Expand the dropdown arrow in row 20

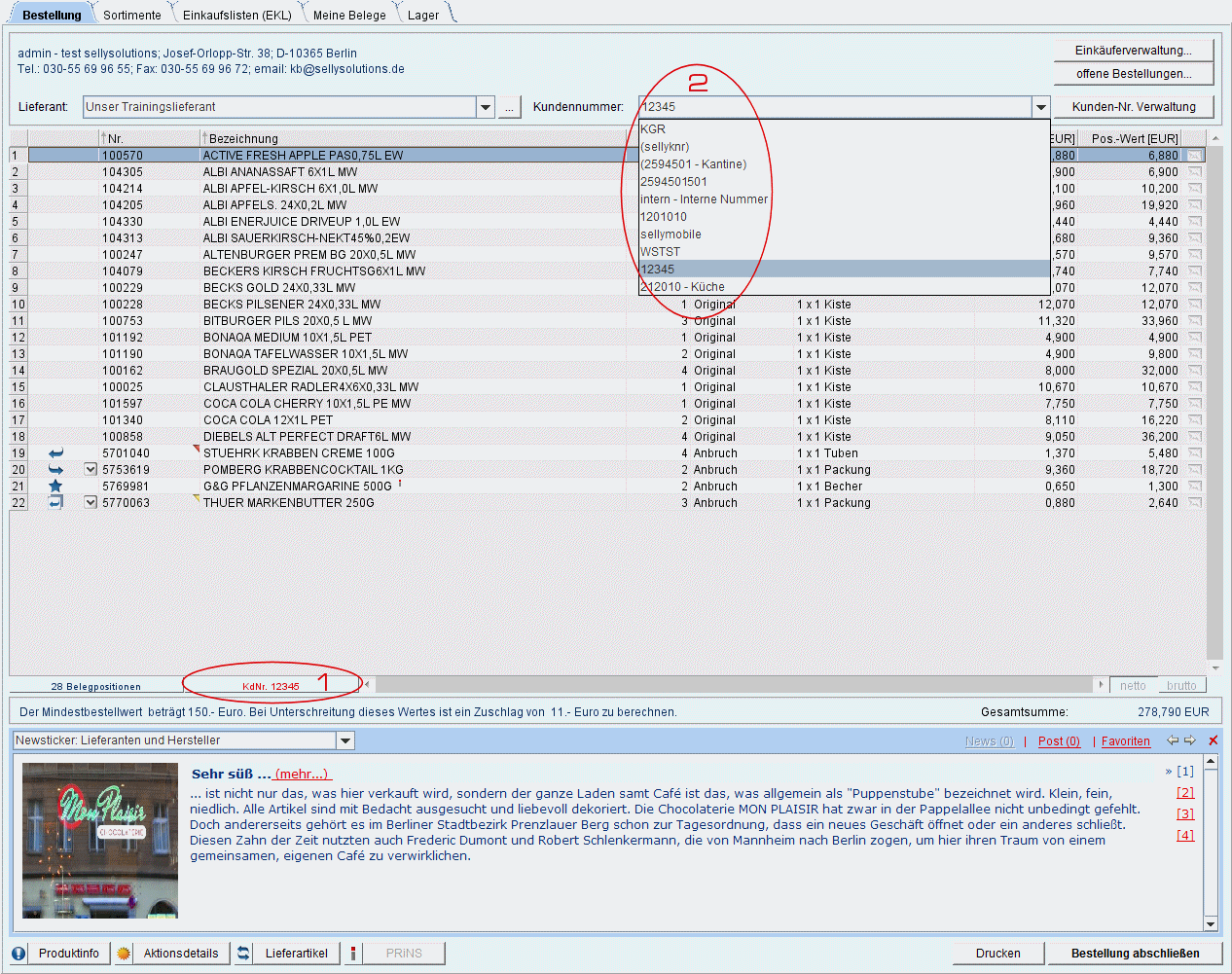[91, 469]
